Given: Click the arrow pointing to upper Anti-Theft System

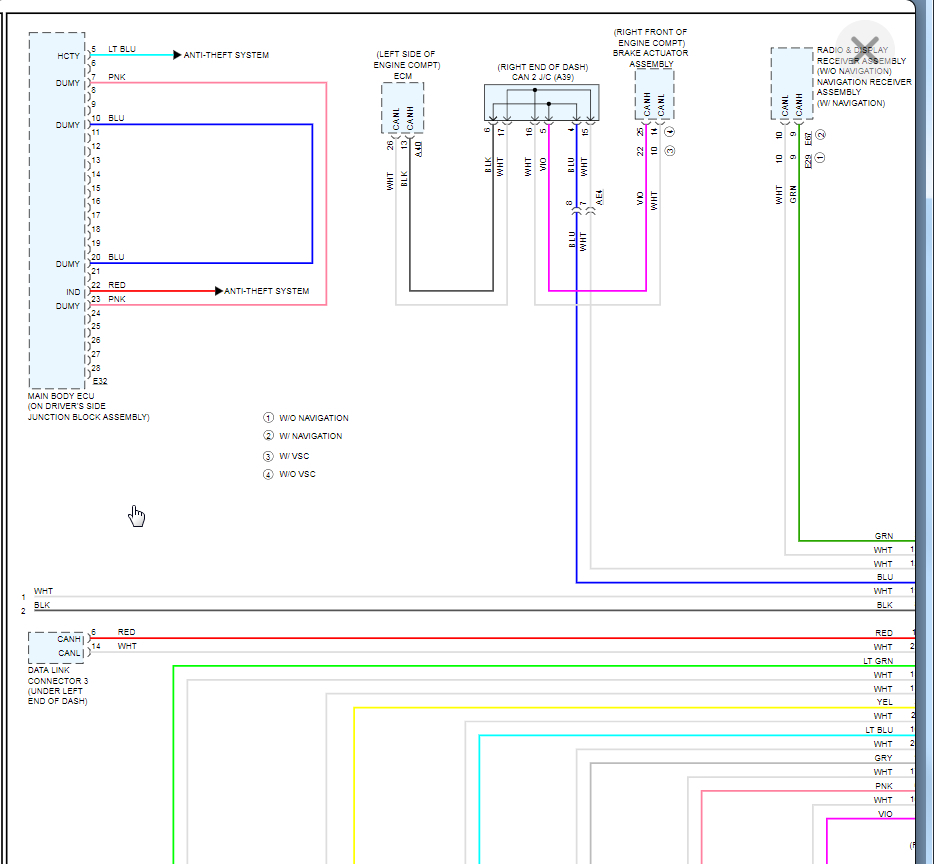Looking at the screenshot, I should coord(177,55).
